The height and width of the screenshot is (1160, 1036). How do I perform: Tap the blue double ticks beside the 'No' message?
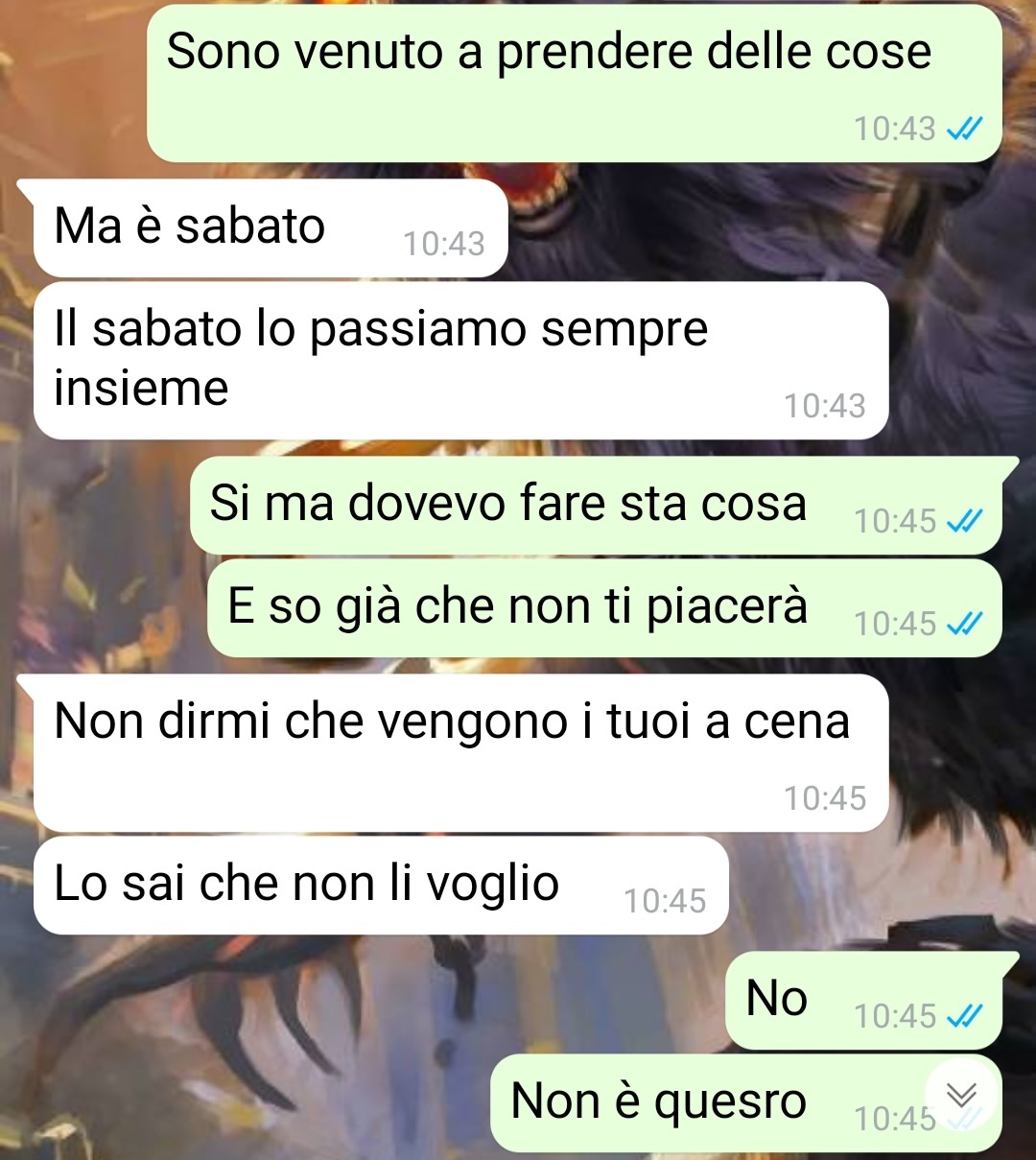point(964,1016)
